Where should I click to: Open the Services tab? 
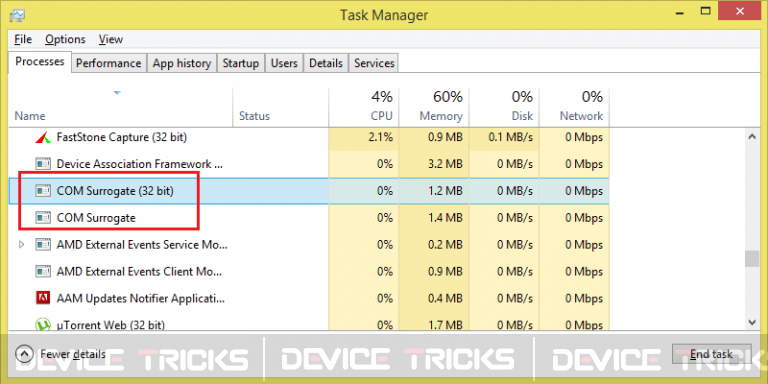coord(374,63)
